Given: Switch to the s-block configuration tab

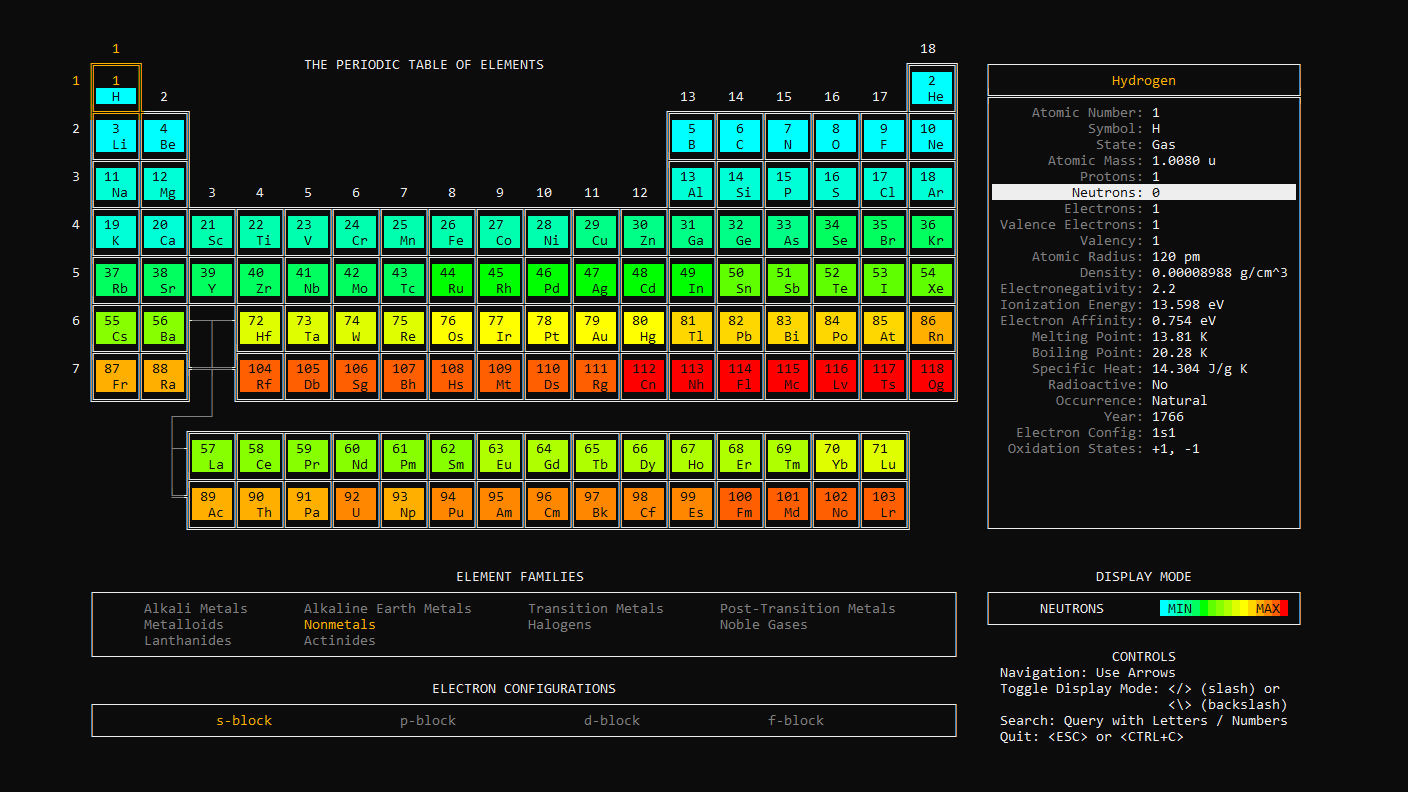Looking at the screenshot, I should pyautogui.click(x=243, y=720).
